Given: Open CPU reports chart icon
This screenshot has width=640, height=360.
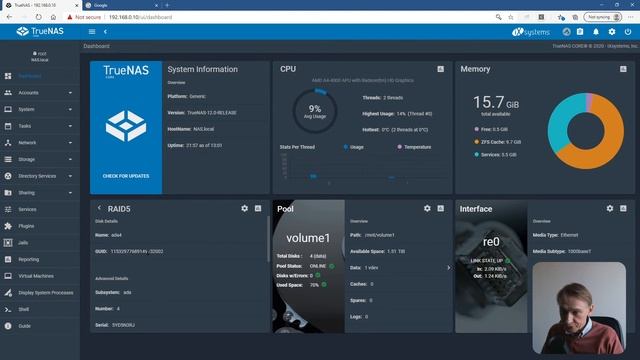Looking at the screenshot, I should tap(440, 69).
